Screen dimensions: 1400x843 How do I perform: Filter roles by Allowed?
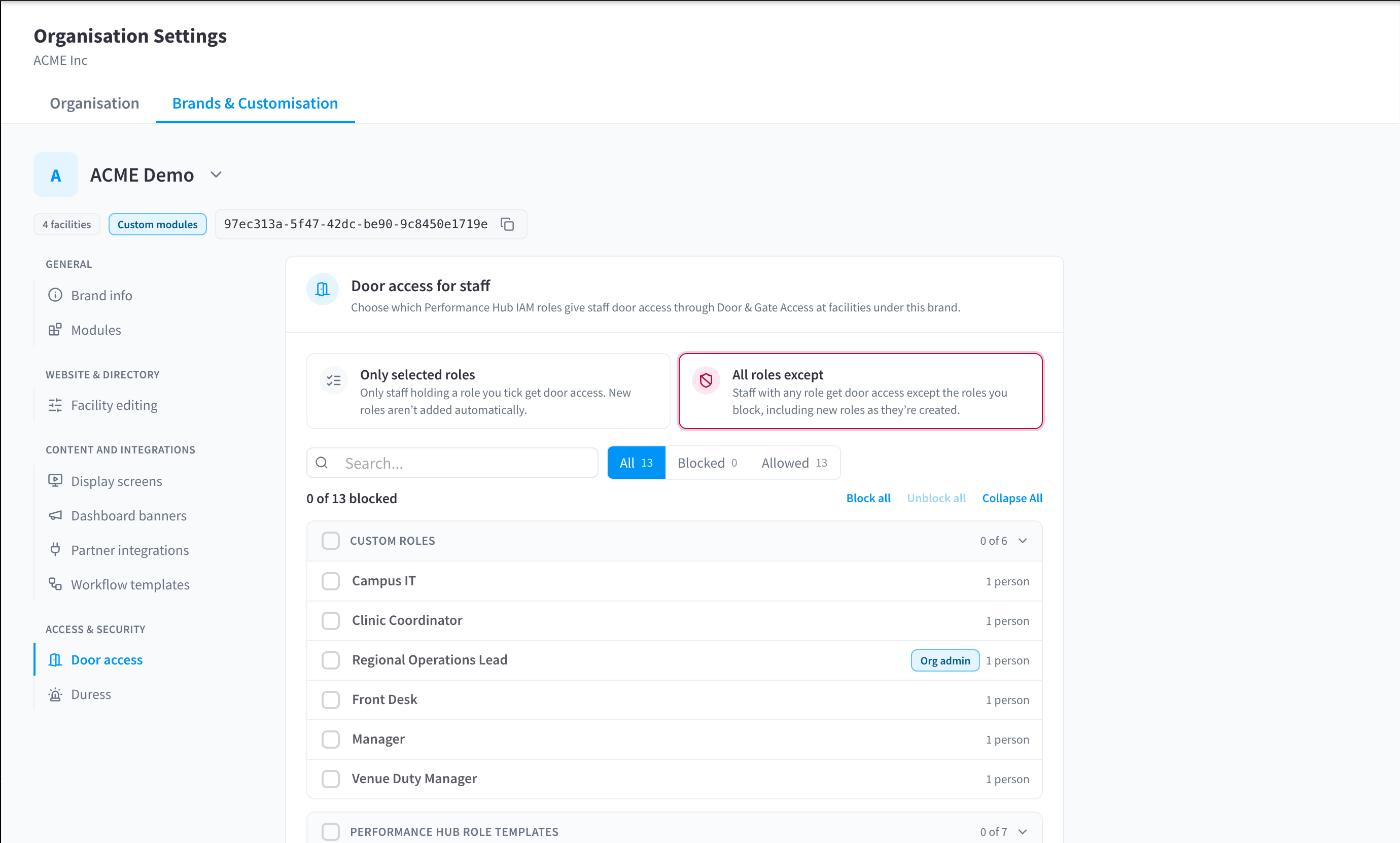[x=794, y=463]
